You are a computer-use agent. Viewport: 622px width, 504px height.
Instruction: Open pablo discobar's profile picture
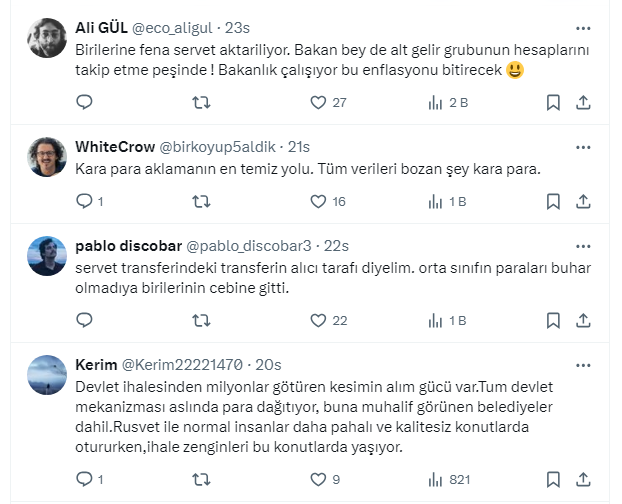[47, 256]
